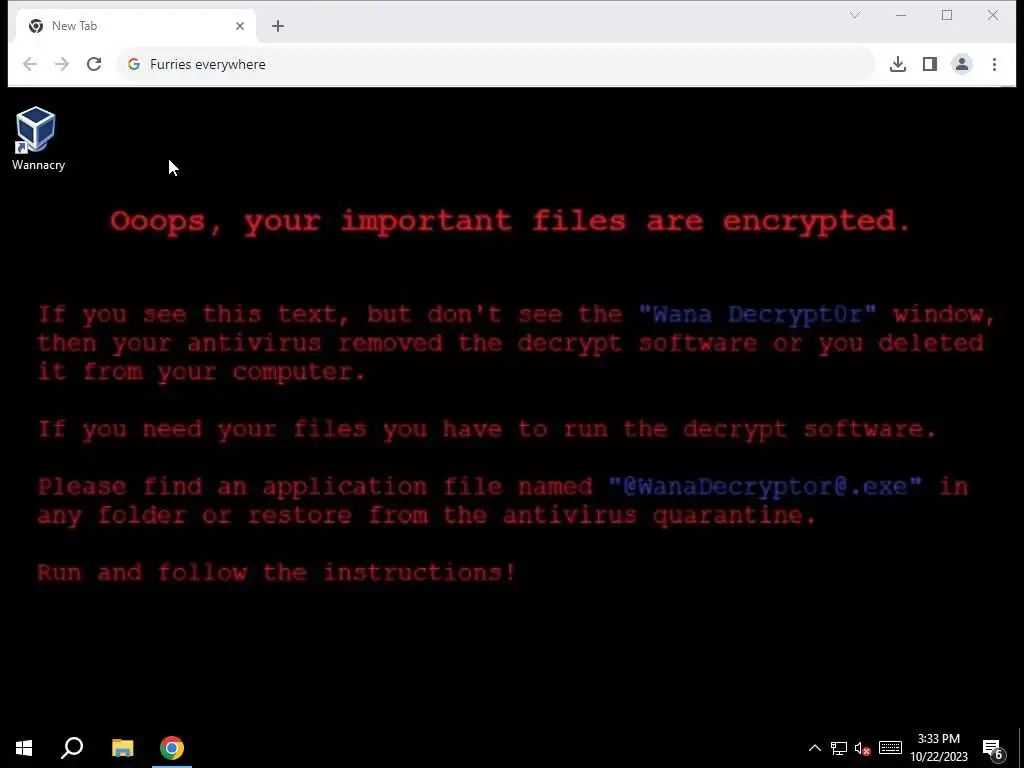Screen dimensions: 1024x768
Task: Open the taskbar search magnifier
Action: pyautogui.click(x=72, y=748)
